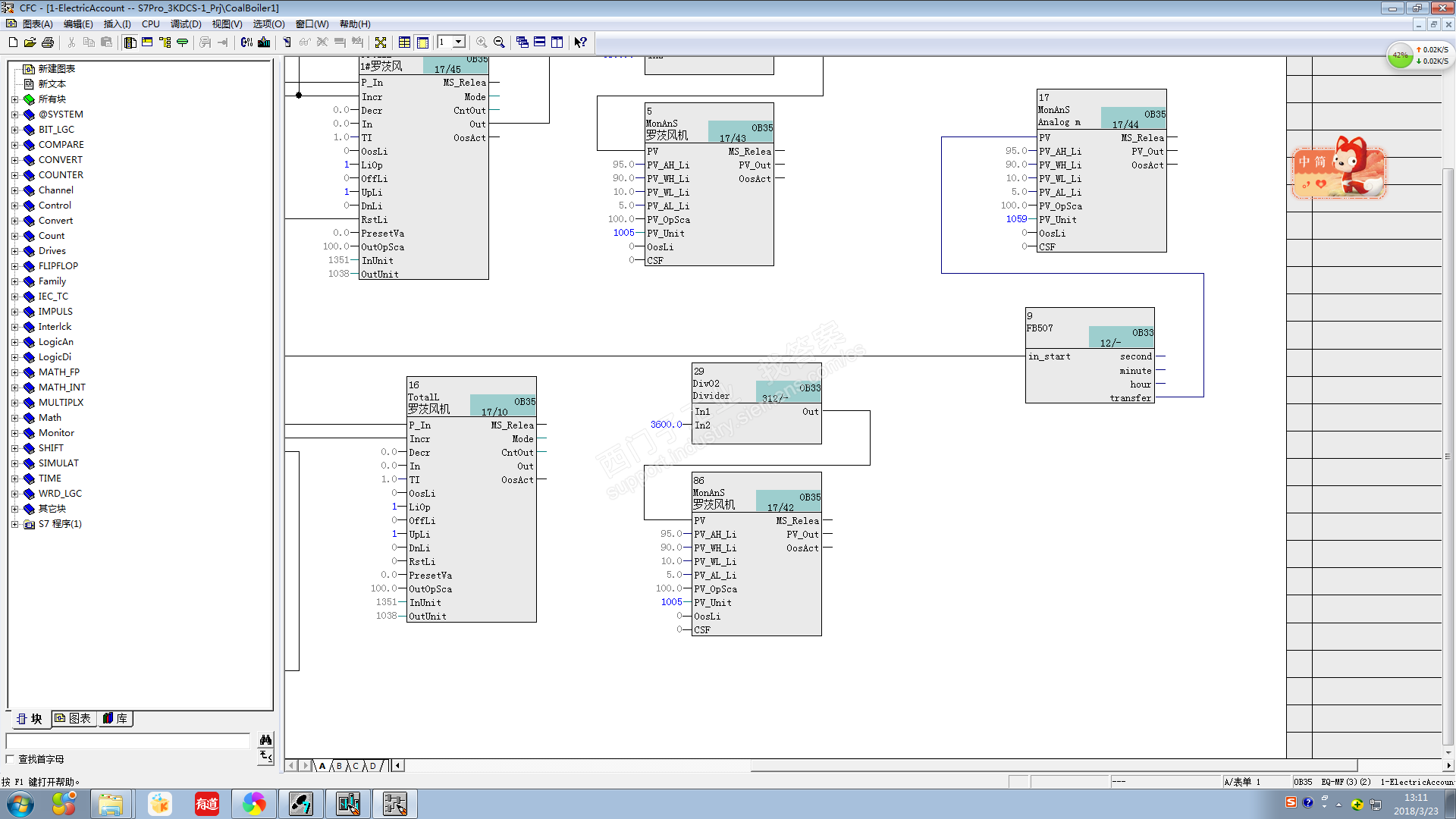Click the Print toolbar icon
Screen dimensions: 1456x819
48,42
